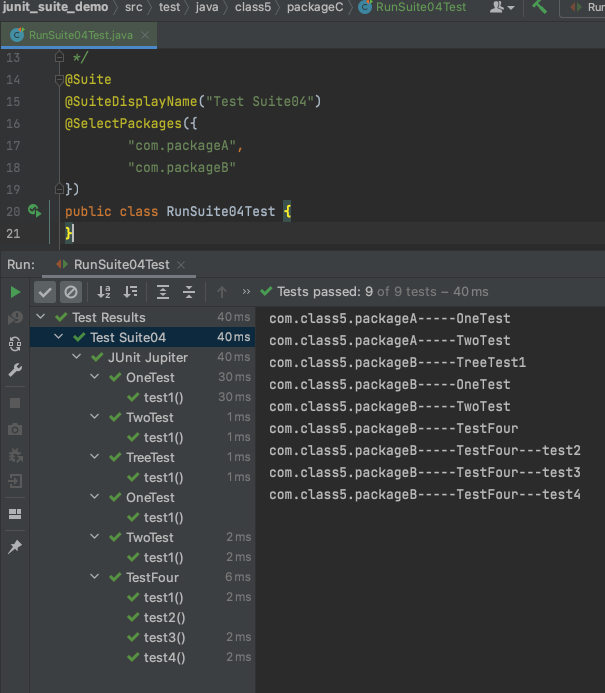Click test folder in breadcrumb path
The height and width of the screenshot is (693, 605).
point(169,7)
